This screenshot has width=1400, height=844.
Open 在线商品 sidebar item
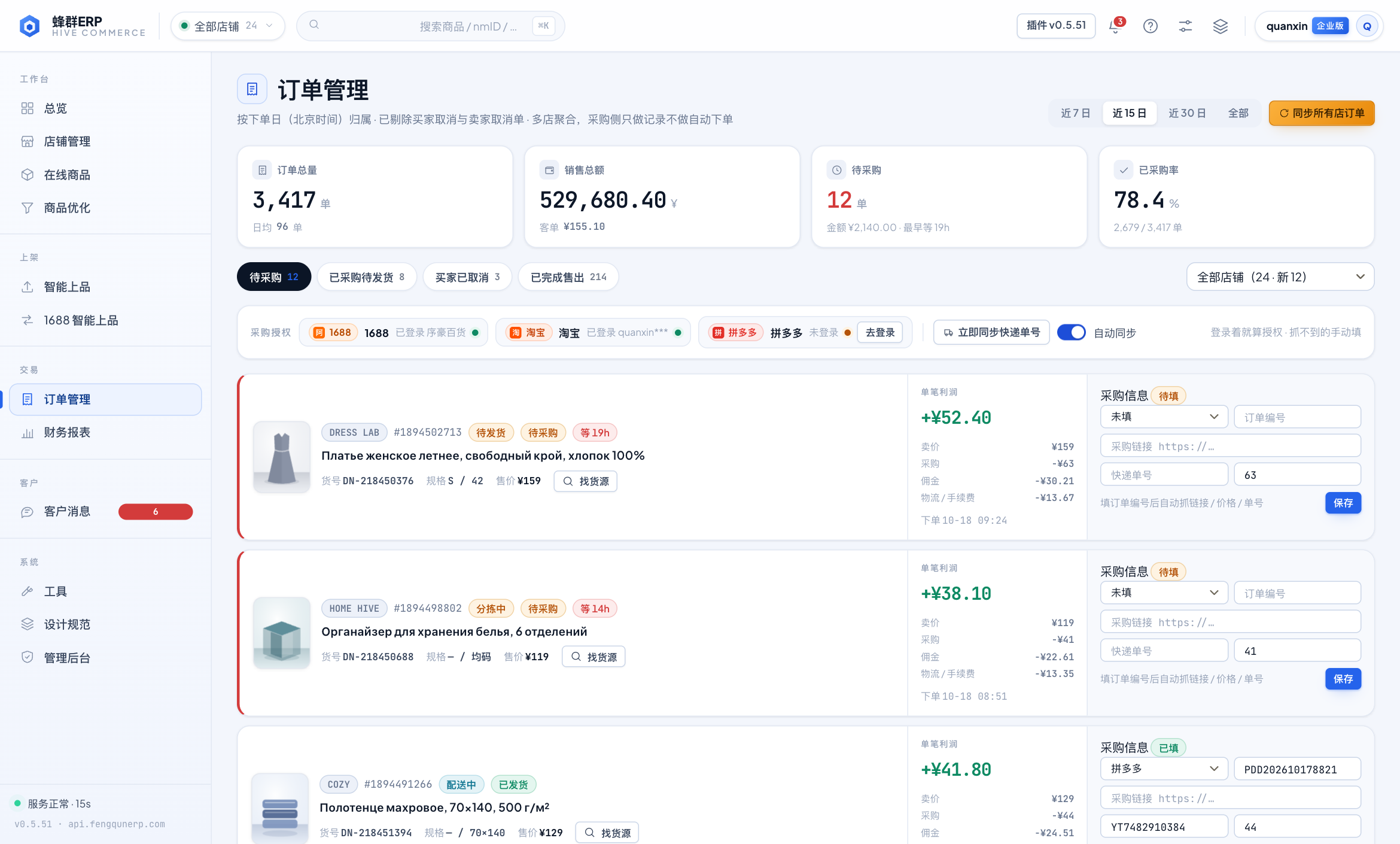[105, 175]
